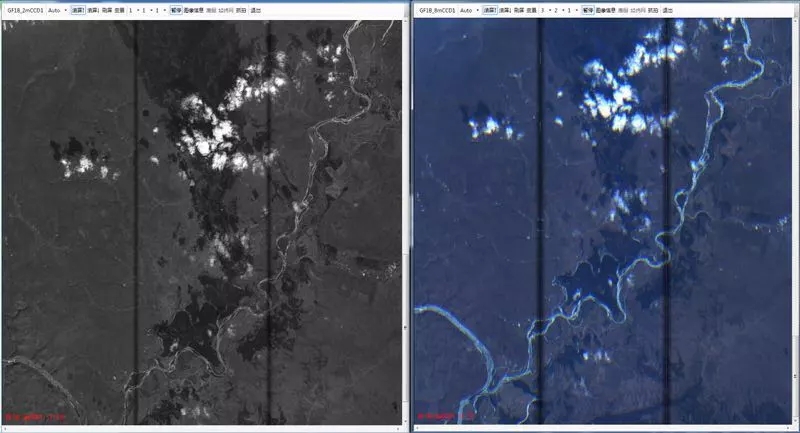Screen dimensions: 800x433
Task: Open 图像信息 (image info) in left pane
Action: pos(193,10)
